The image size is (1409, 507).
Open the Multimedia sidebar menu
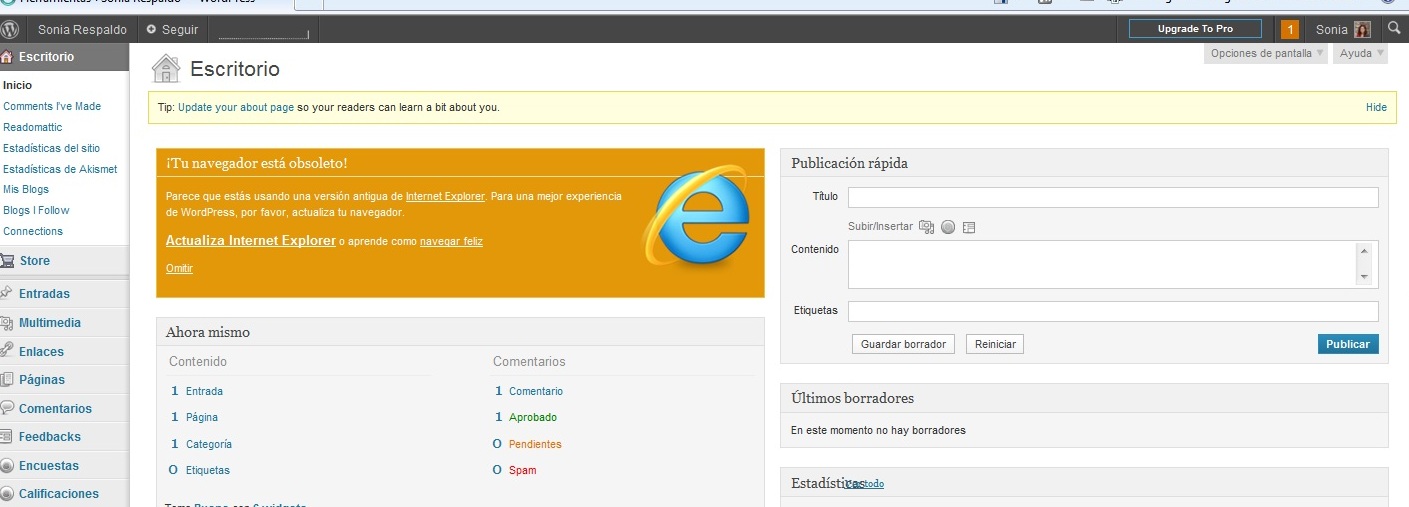(50, 323)
